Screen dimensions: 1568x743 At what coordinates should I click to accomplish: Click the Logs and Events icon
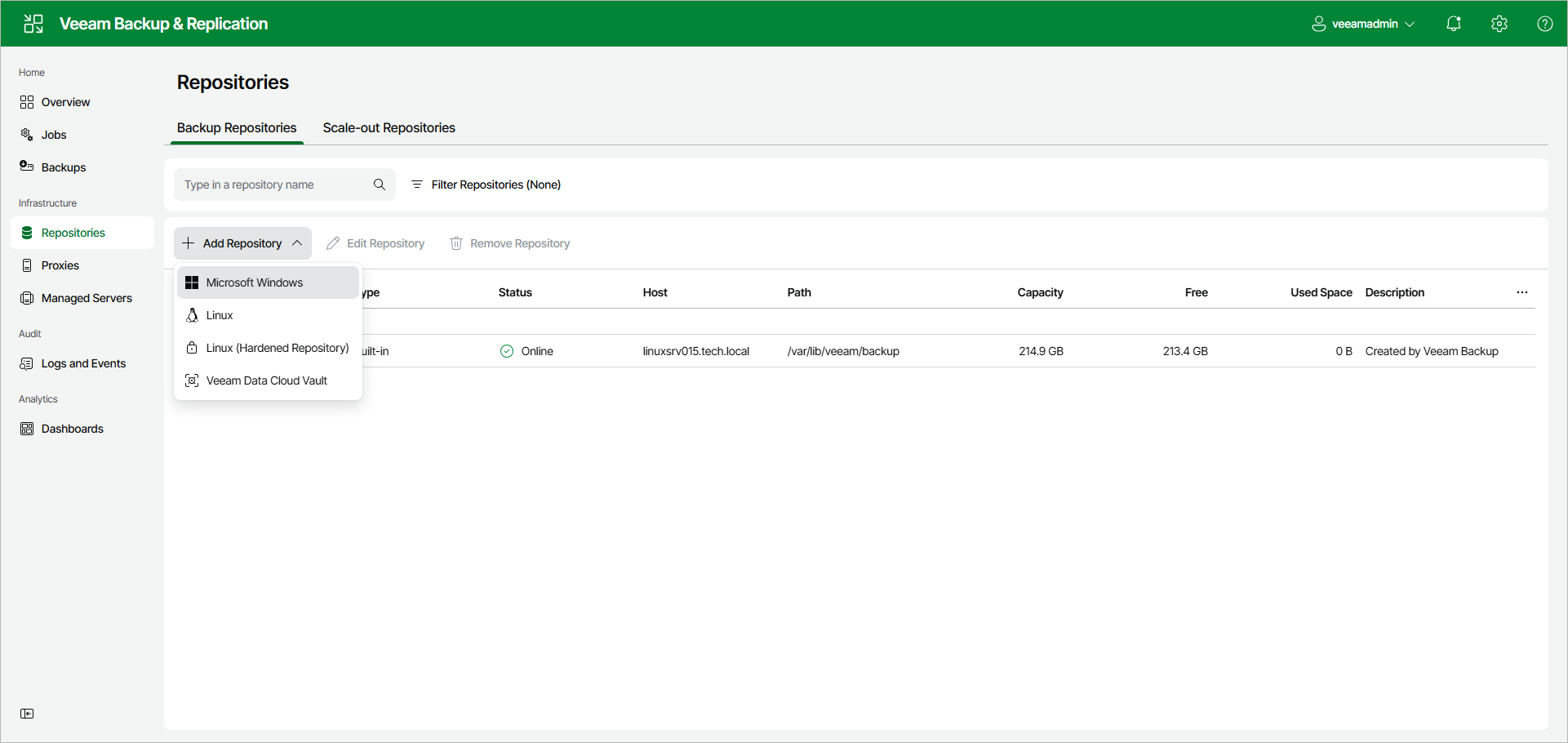[27, 363]
